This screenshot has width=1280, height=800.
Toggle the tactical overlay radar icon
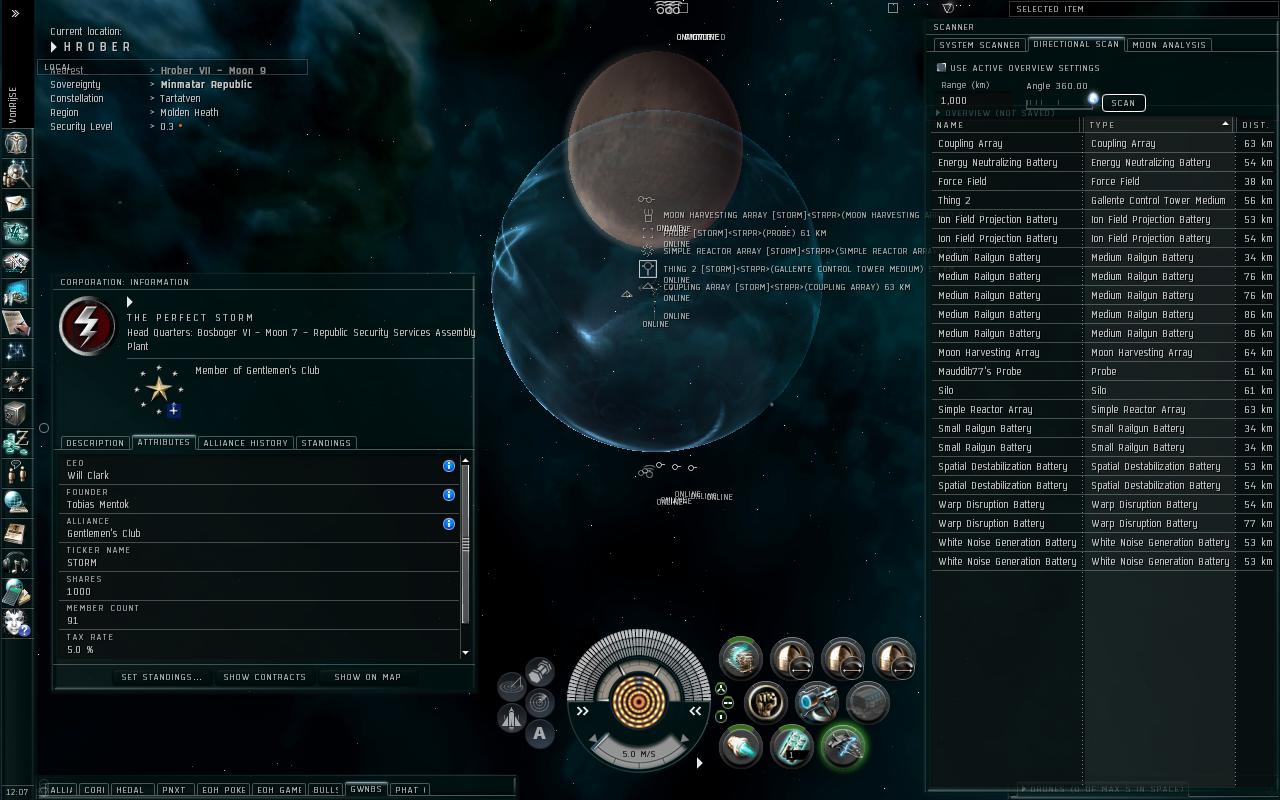point(540,702)
